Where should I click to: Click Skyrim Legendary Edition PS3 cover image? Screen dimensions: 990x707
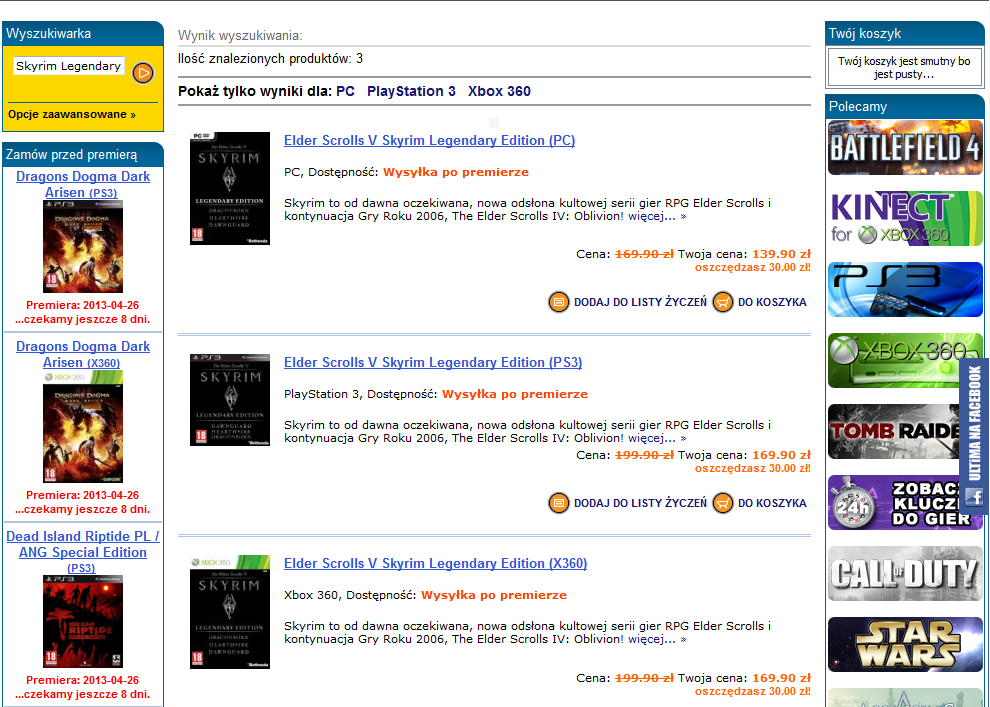coord(230,400)
